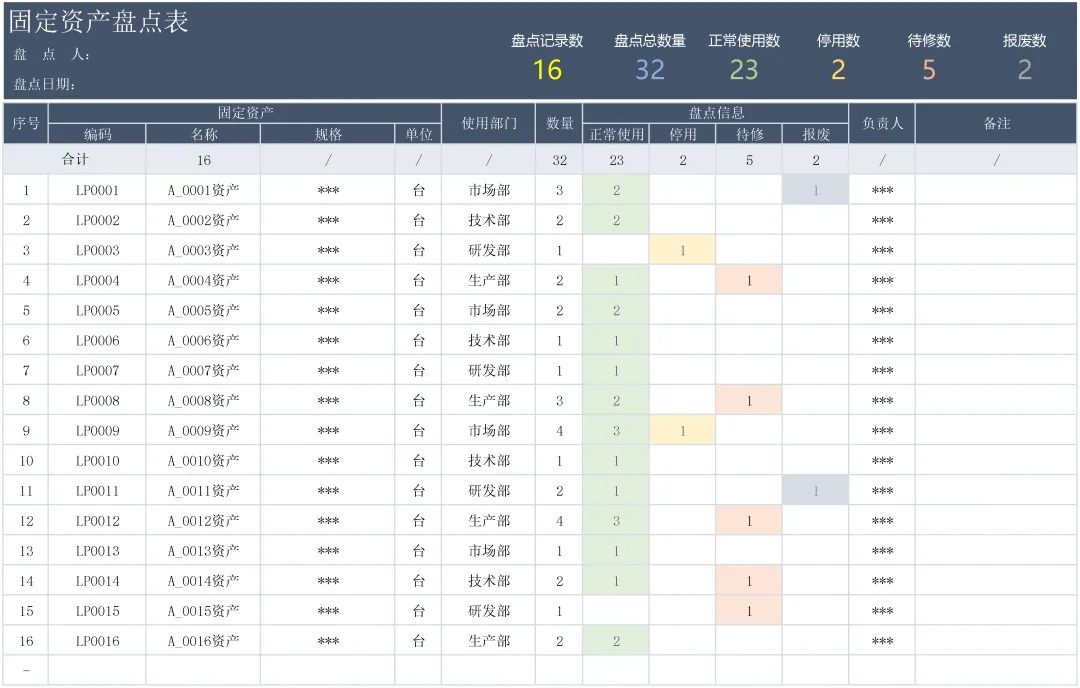Viewport: 1080px width, 688px height.
Task: Select cell LP0008
Action: tap(97, 401)
